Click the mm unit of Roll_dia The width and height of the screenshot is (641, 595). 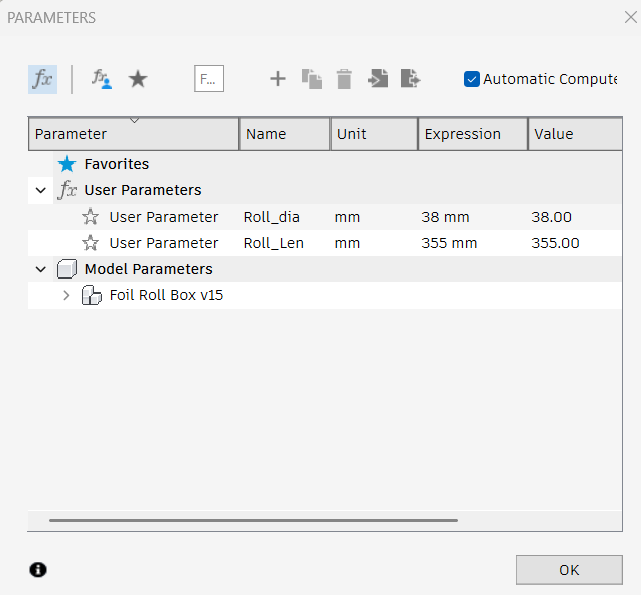click(347, 217)
